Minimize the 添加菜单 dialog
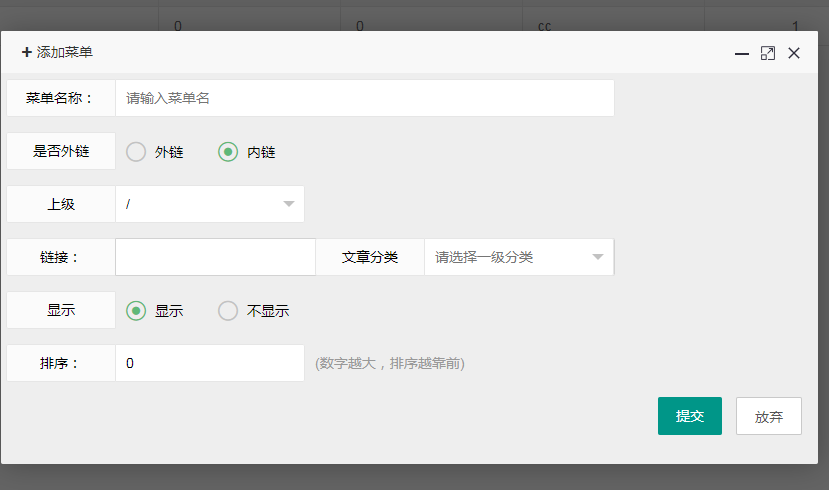The height and width of the screenshot is (490, 829). [742, 53]
